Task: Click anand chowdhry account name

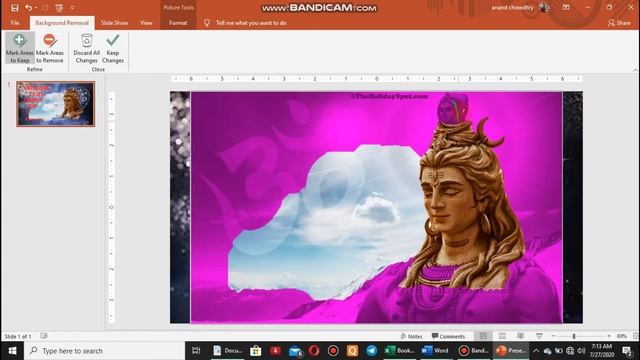Action: (x=512, y=7)
